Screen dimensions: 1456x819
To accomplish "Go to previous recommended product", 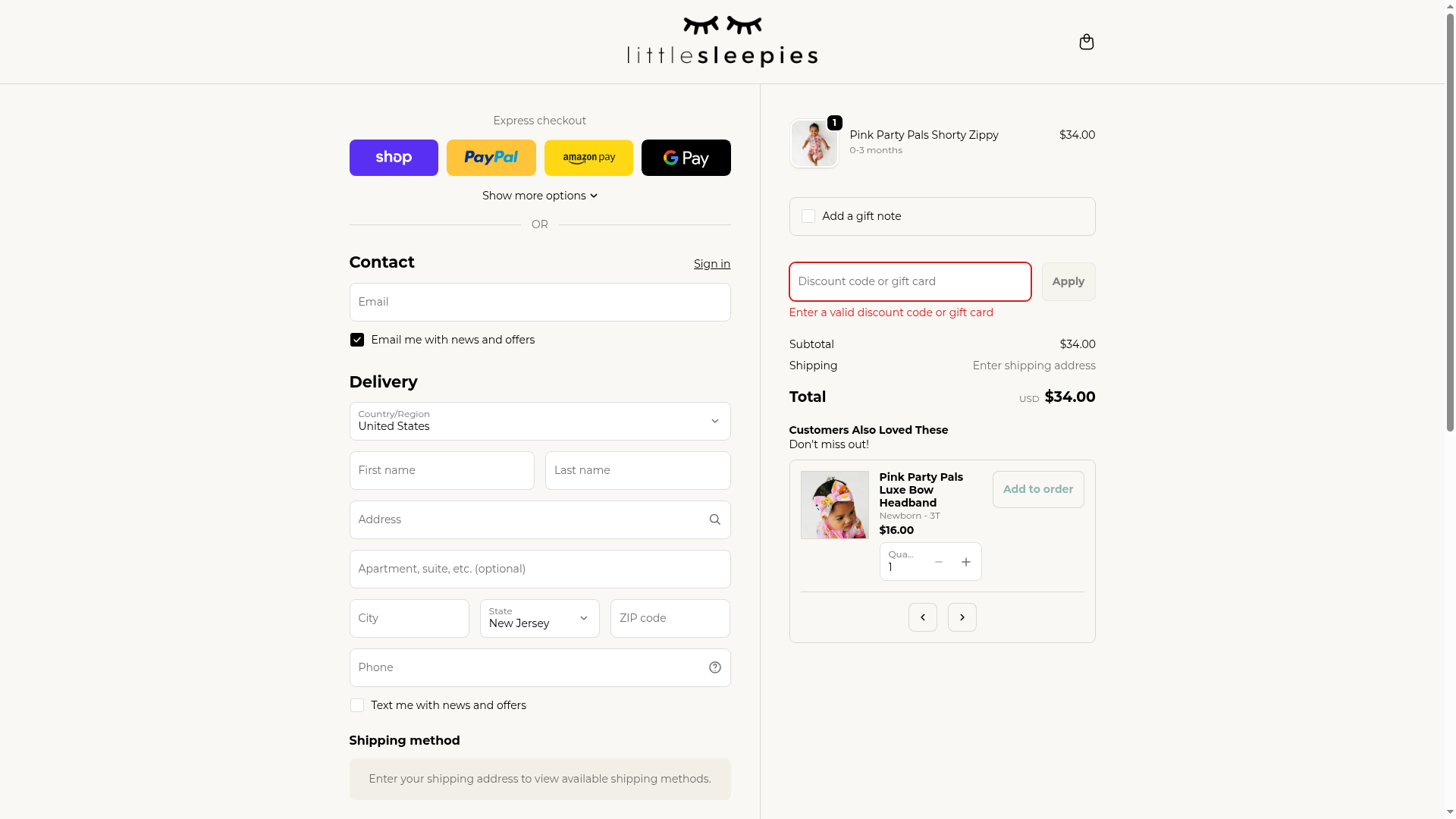I will pyautogui.click(x=922, y=617).
